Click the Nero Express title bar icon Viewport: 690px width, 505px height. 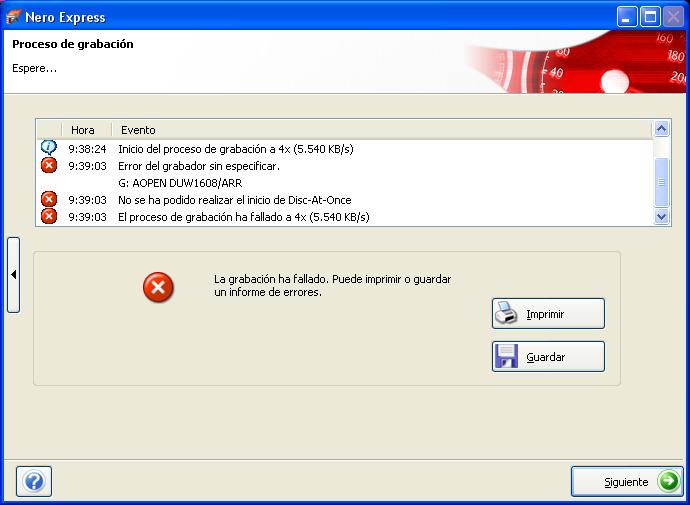click(13, 17)
